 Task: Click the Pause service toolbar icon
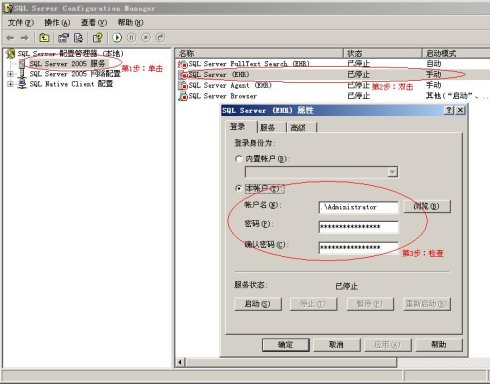(x=132, y=37)
